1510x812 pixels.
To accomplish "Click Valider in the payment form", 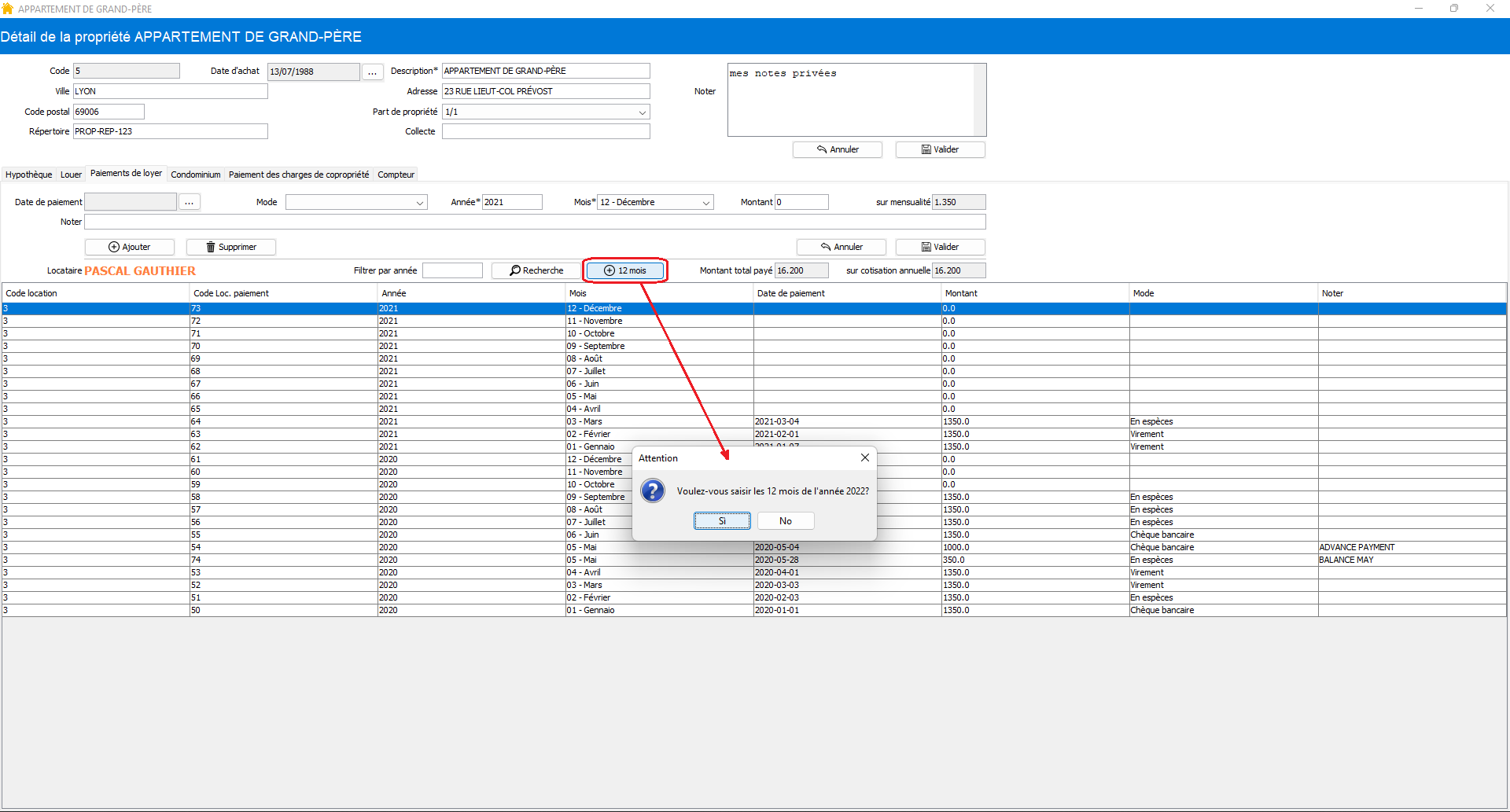I will pos(941,247).
